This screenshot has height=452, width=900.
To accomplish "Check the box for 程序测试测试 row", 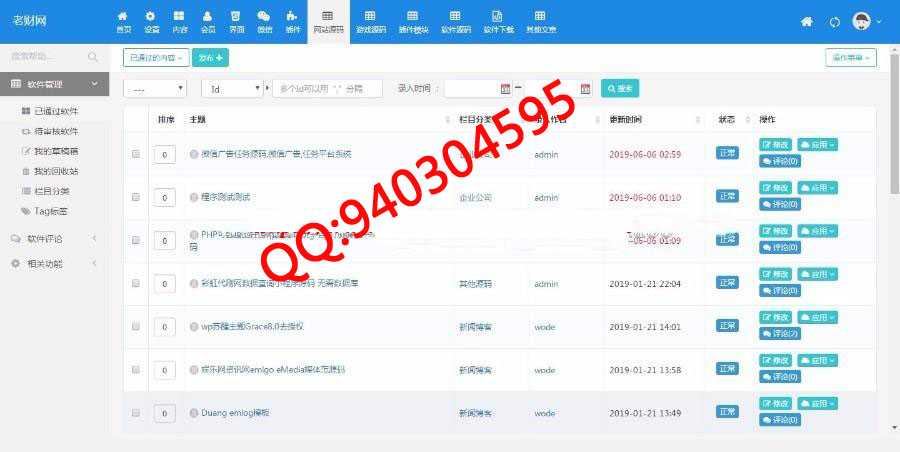I will (136, 197).
